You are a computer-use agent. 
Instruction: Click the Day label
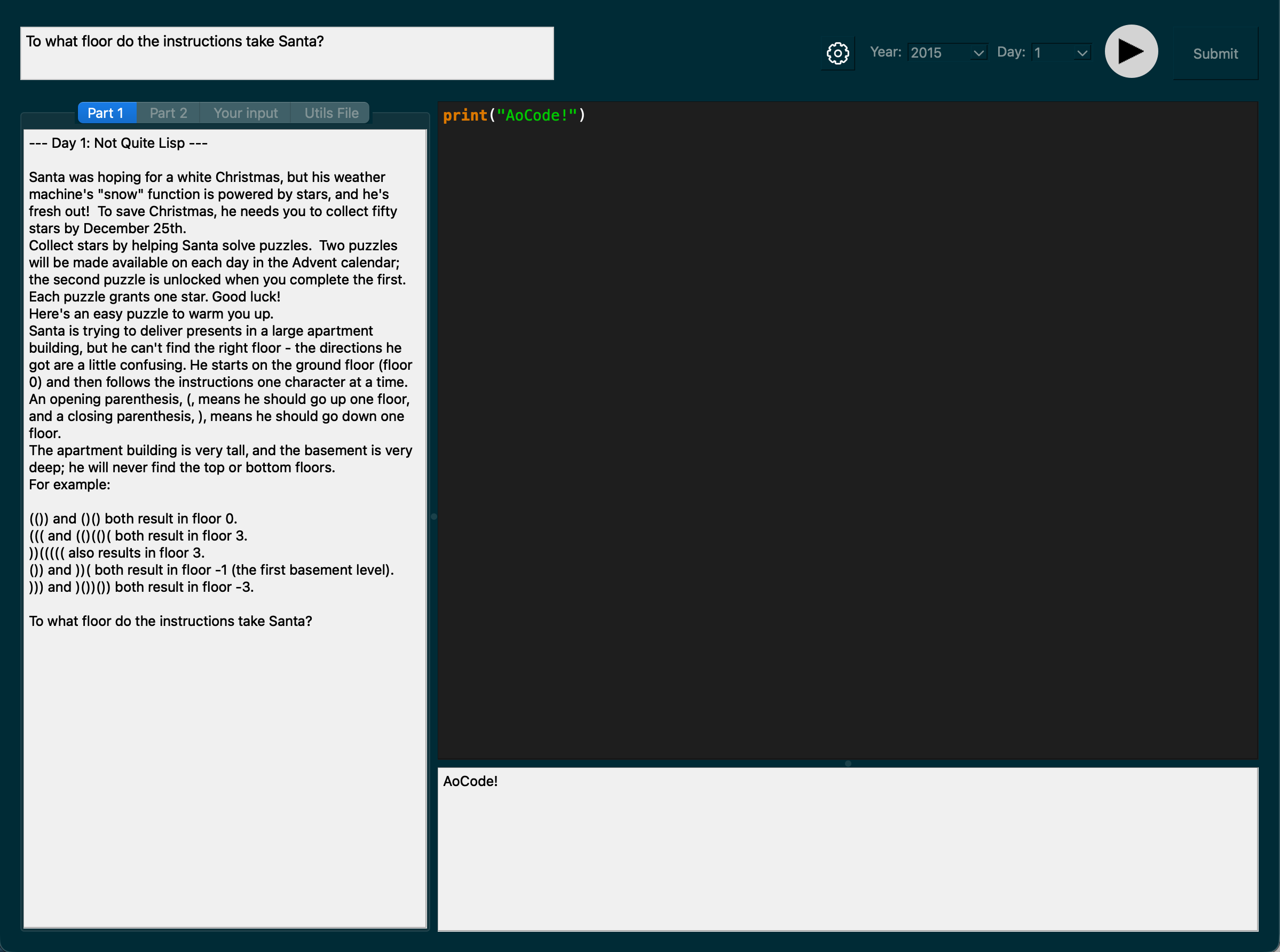click(x=1011, y=52)
